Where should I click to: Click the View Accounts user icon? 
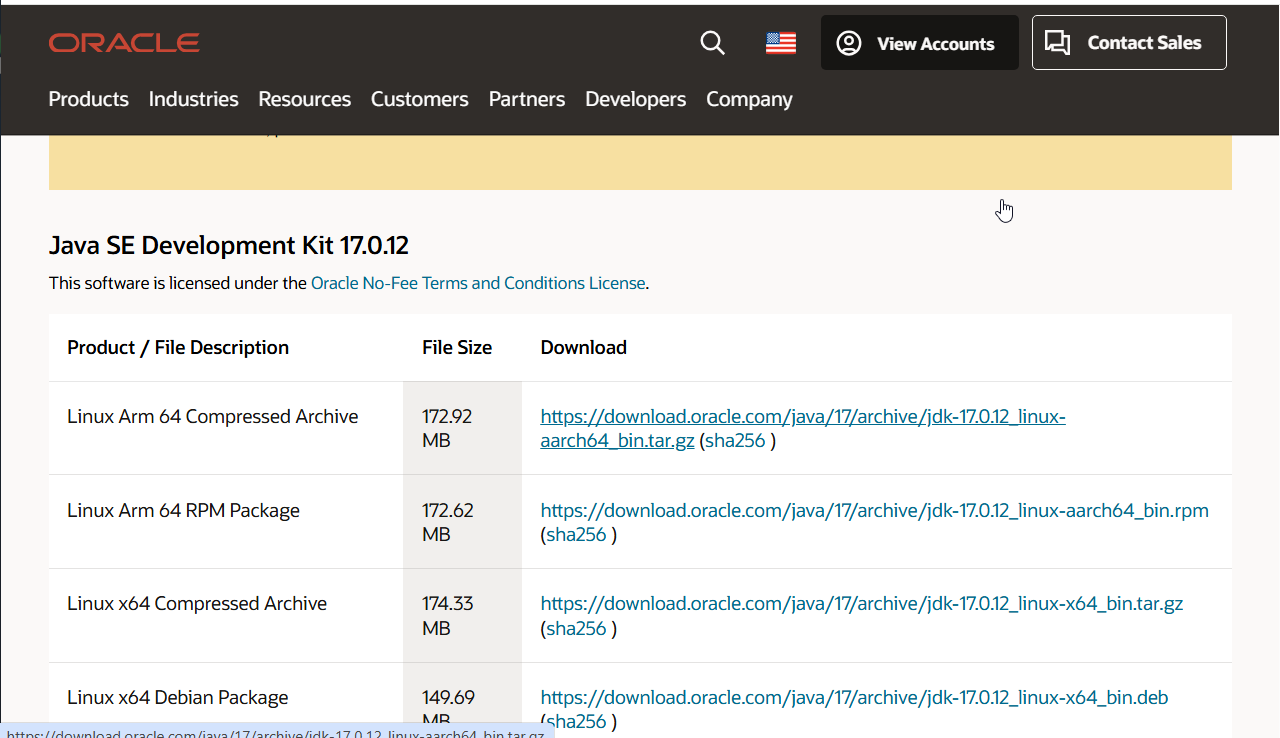point(849,43)
